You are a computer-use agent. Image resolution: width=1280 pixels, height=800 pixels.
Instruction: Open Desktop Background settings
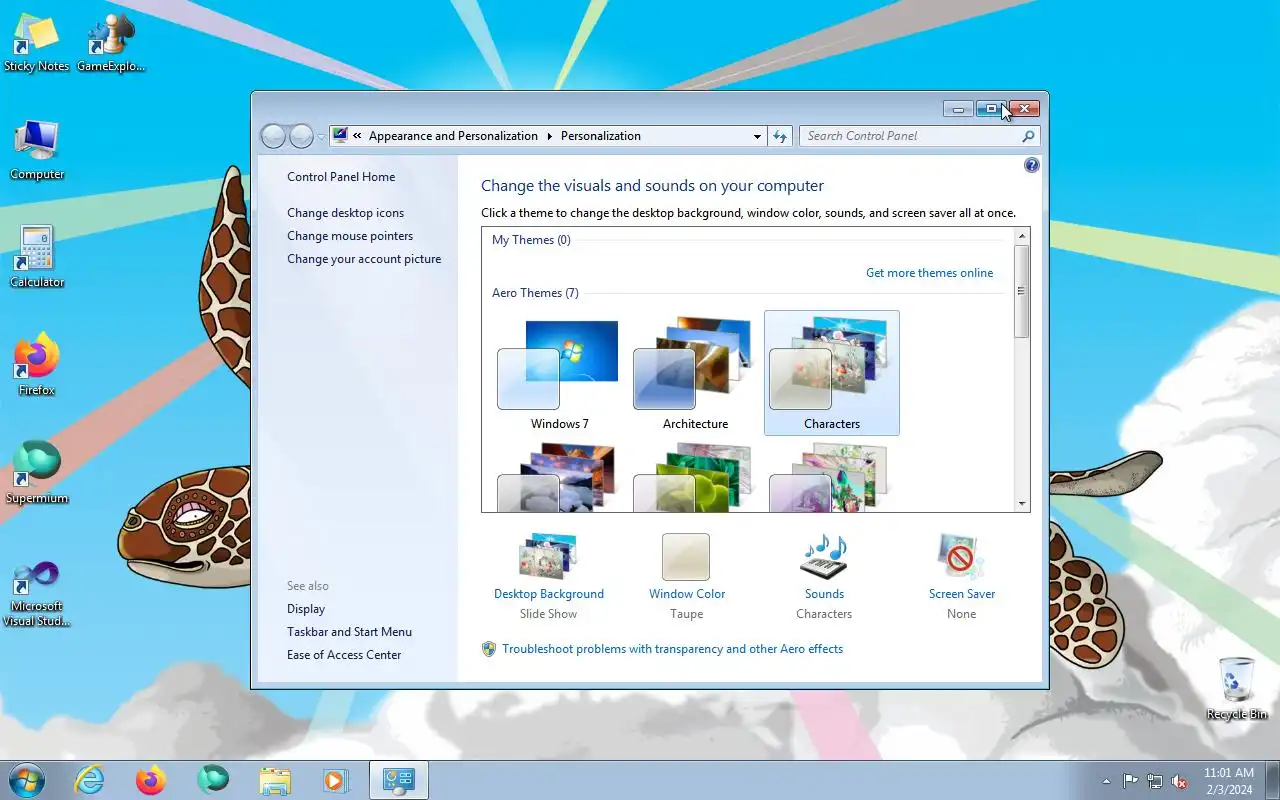549,576
